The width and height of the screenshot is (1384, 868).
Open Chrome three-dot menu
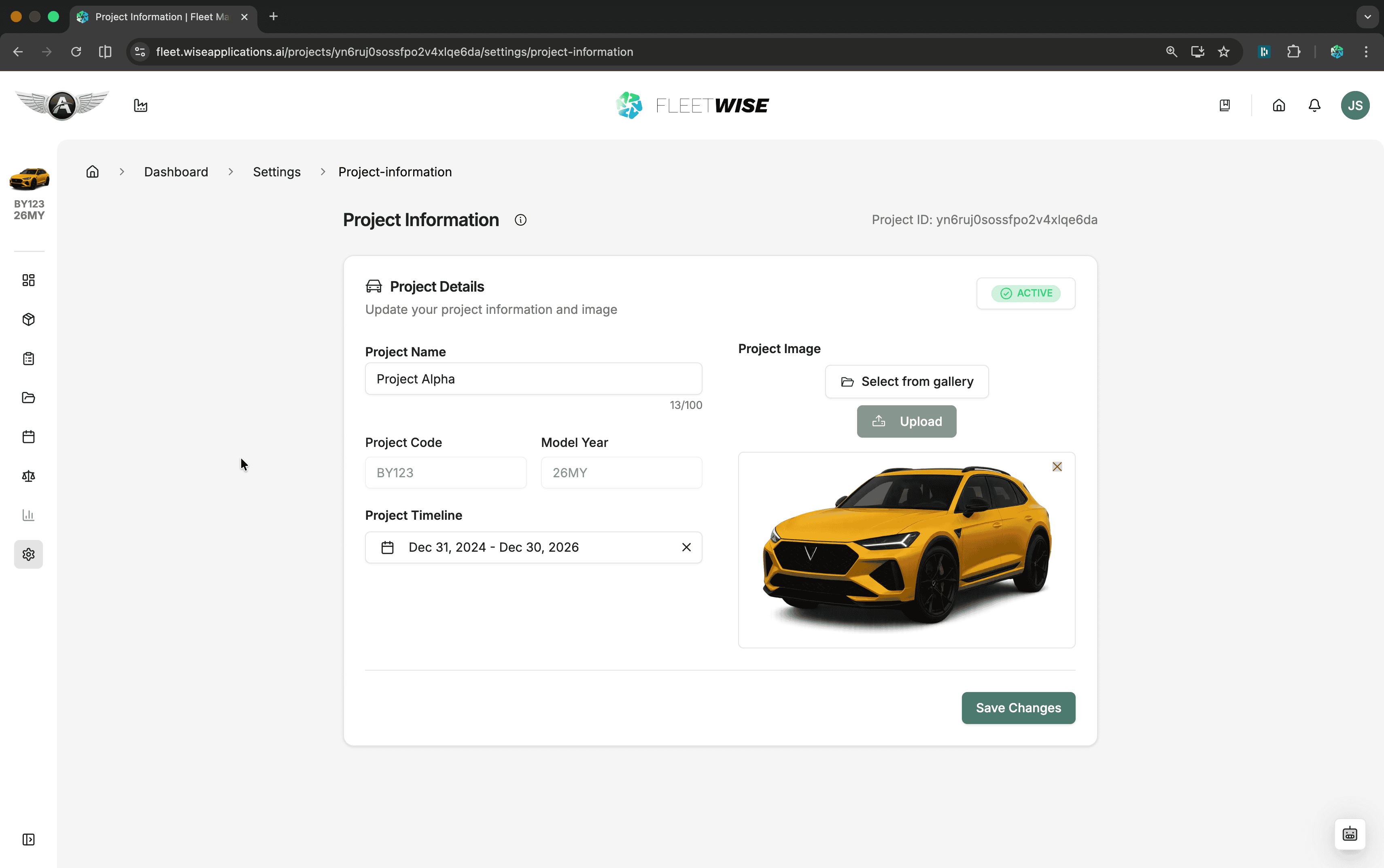1366,52
